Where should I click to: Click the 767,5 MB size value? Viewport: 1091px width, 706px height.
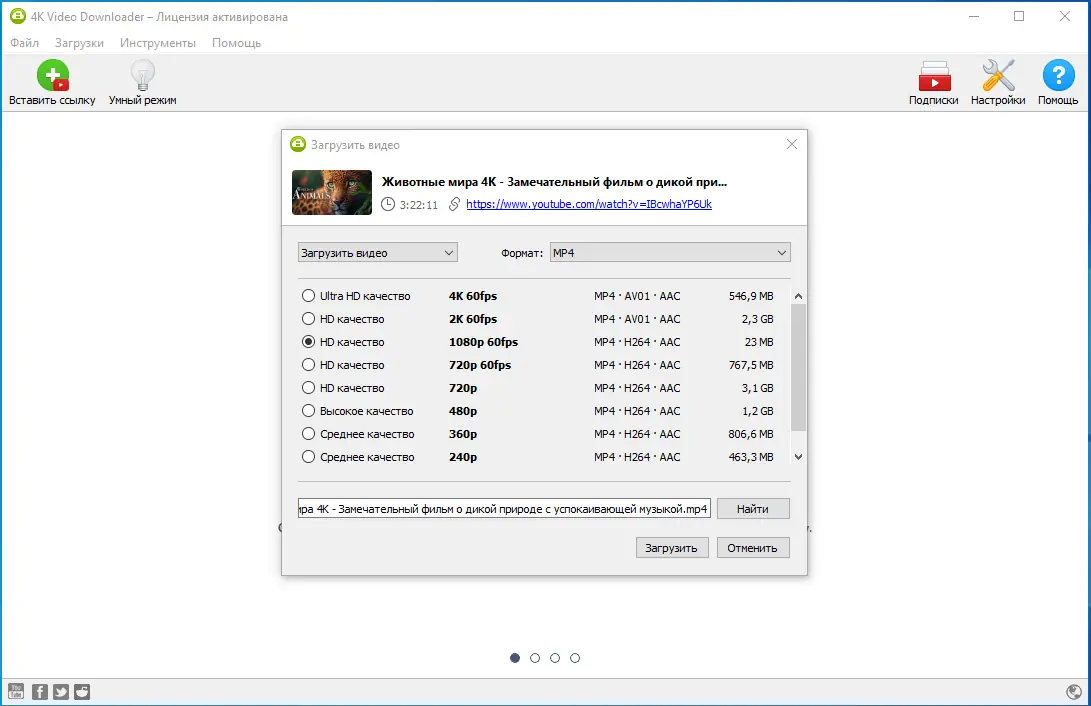[x=751, y=364]
